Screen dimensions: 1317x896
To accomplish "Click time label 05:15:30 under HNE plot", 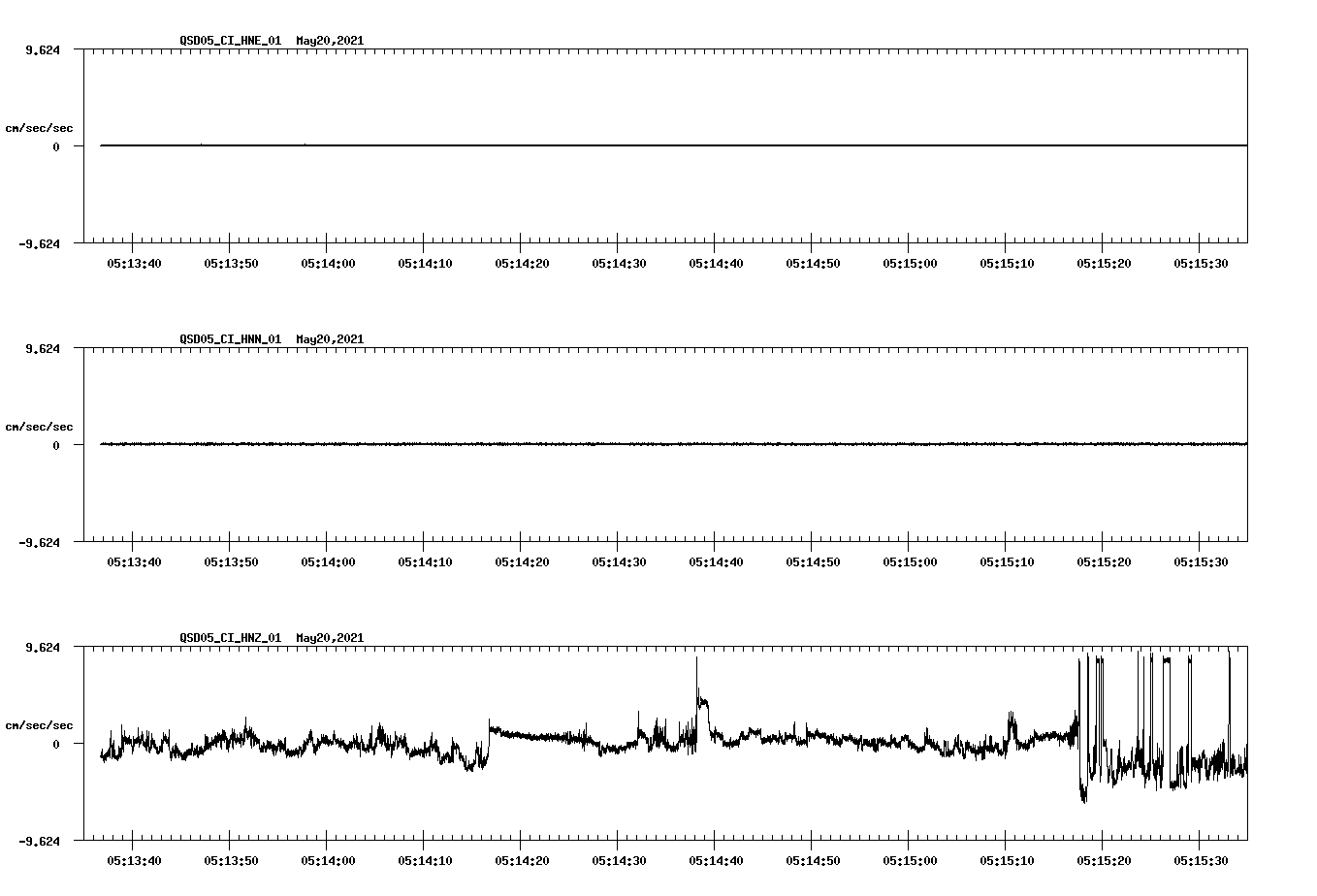I will click(1201, 263).
